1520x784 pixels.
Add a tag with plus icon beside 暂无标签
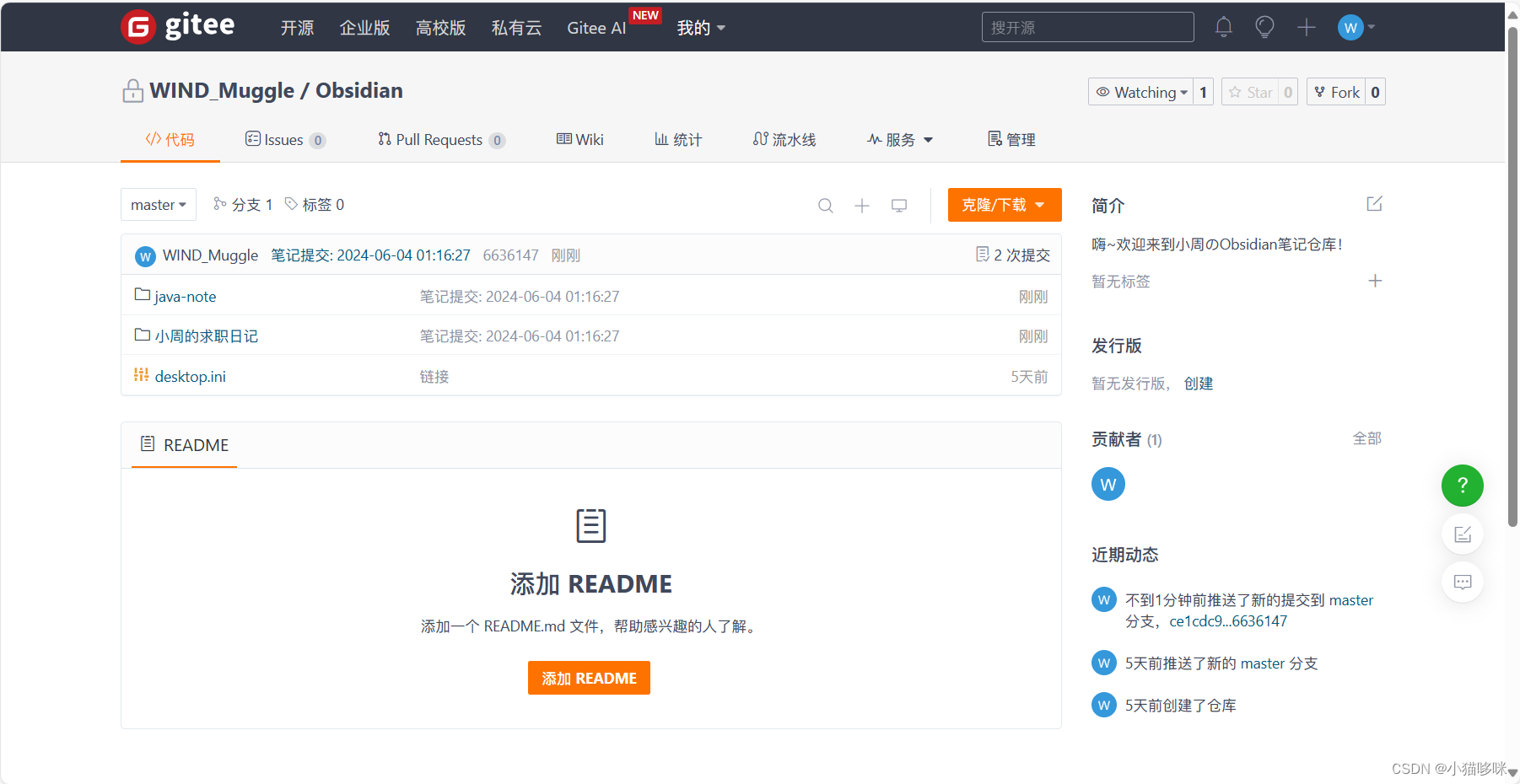[1375, 281]
